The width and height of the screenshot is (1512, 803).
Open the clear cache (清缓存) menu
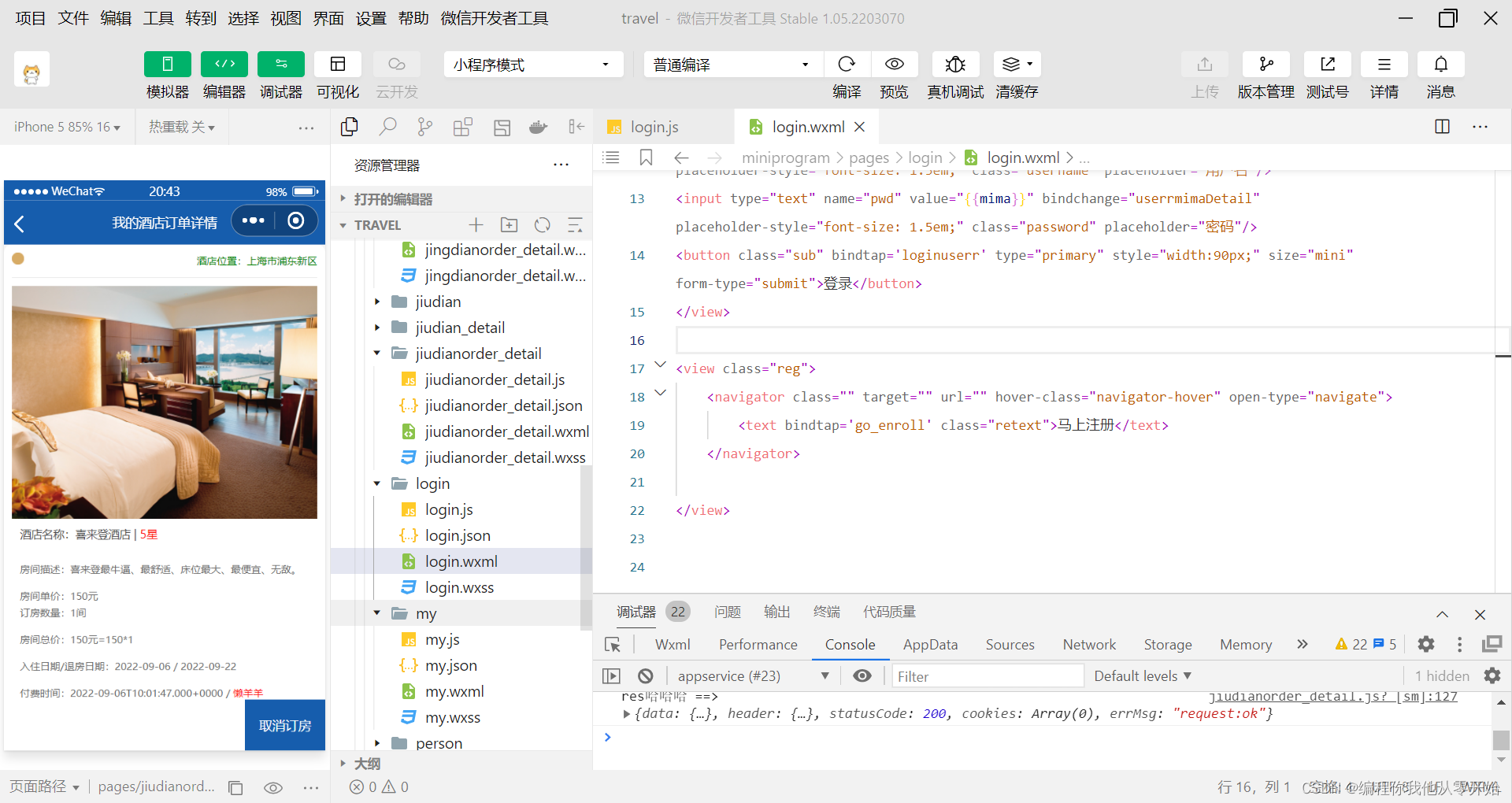[x=1017, y=64]
